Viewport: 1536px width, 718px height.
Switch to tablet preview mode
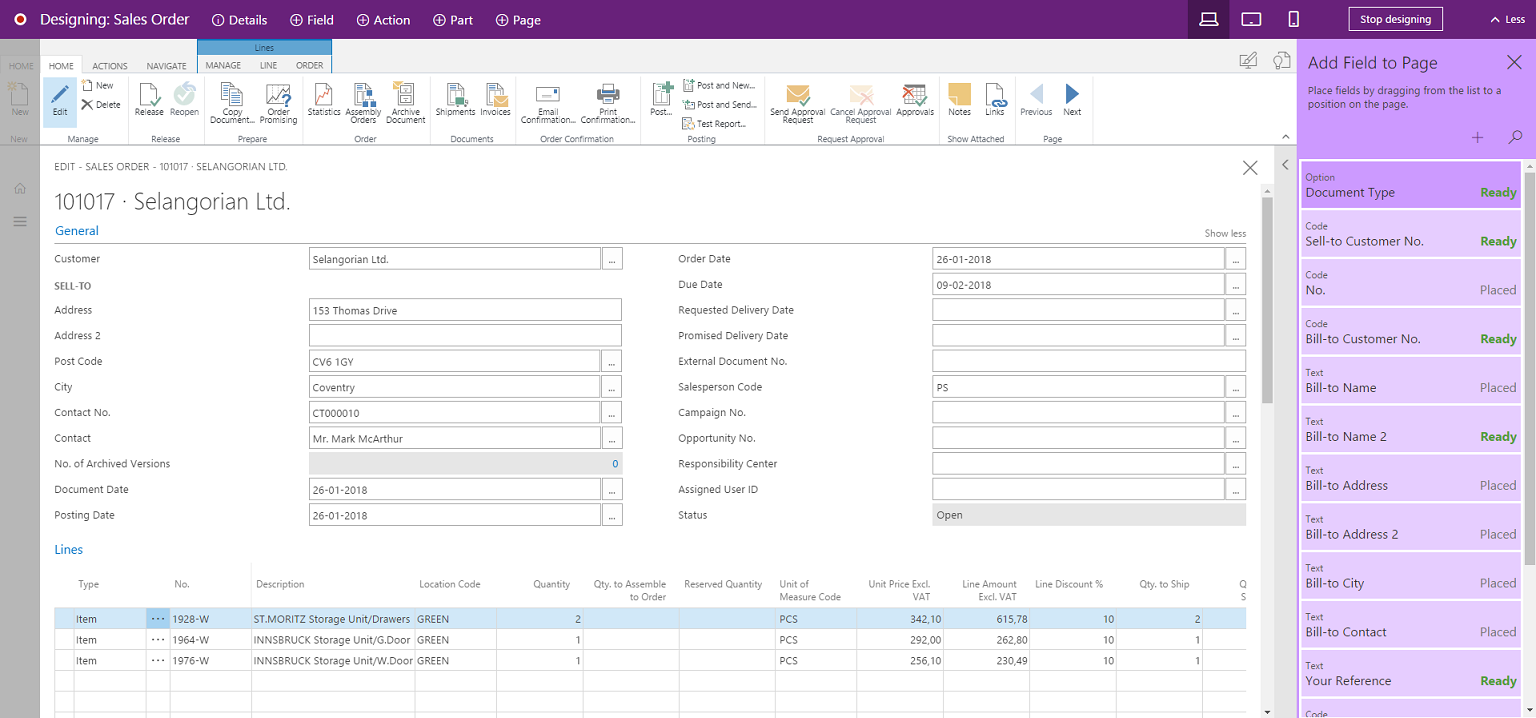click(1250, 19)
